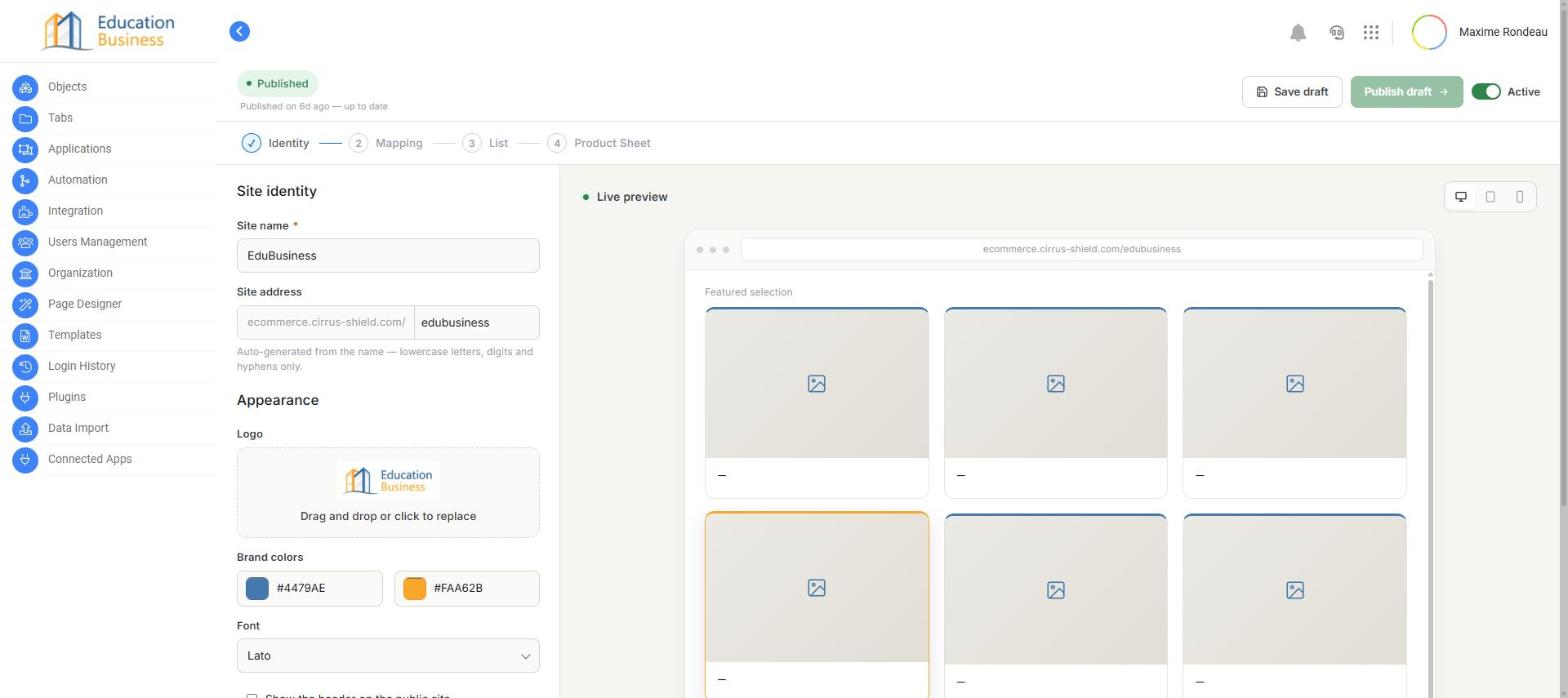Click the Integration puzzle icon
Screen dimensions: 1568x698
pos(25,212)
